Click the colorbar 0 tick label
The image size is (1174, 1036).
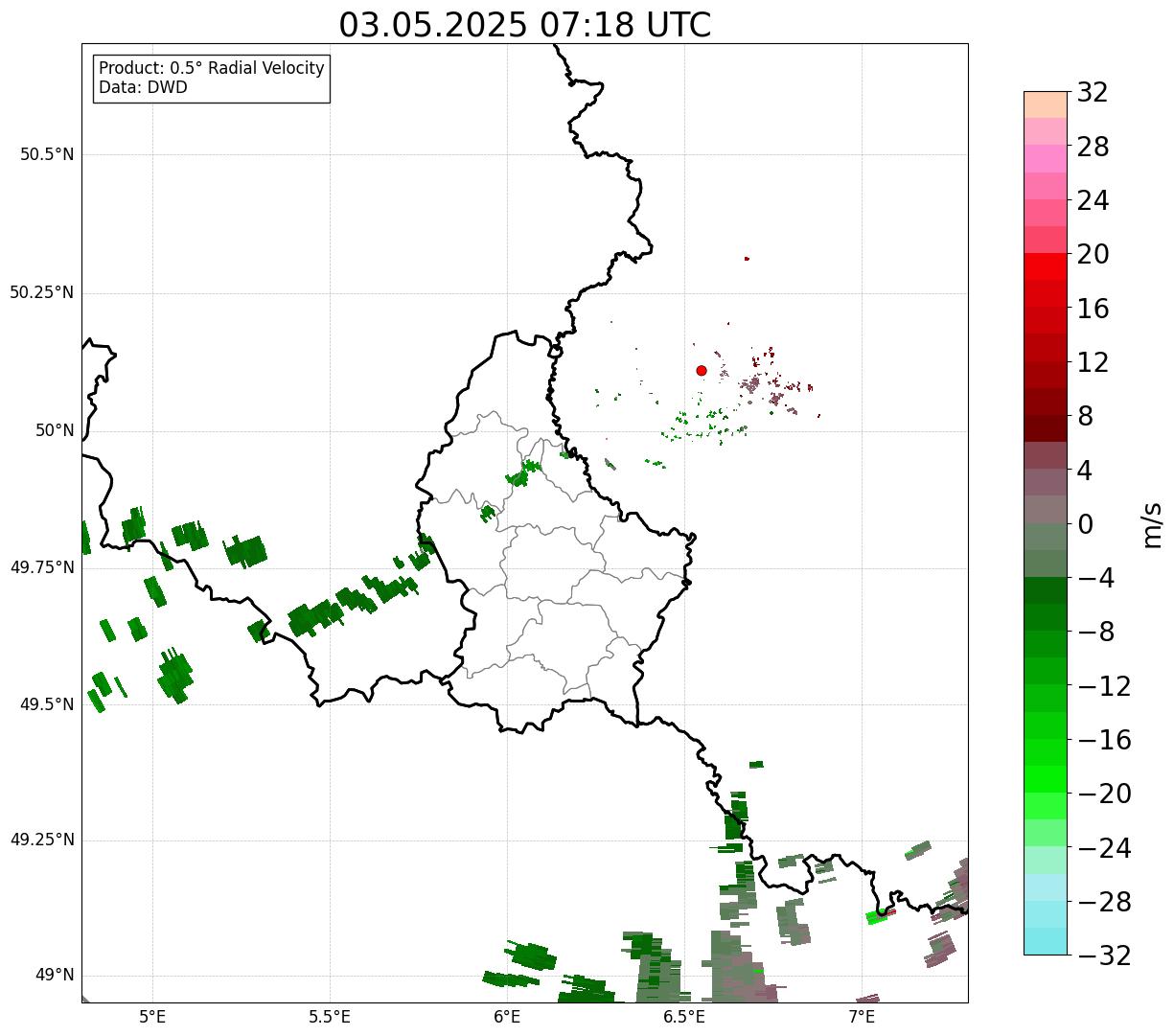pyautogui.click(x=1085, y=524)
